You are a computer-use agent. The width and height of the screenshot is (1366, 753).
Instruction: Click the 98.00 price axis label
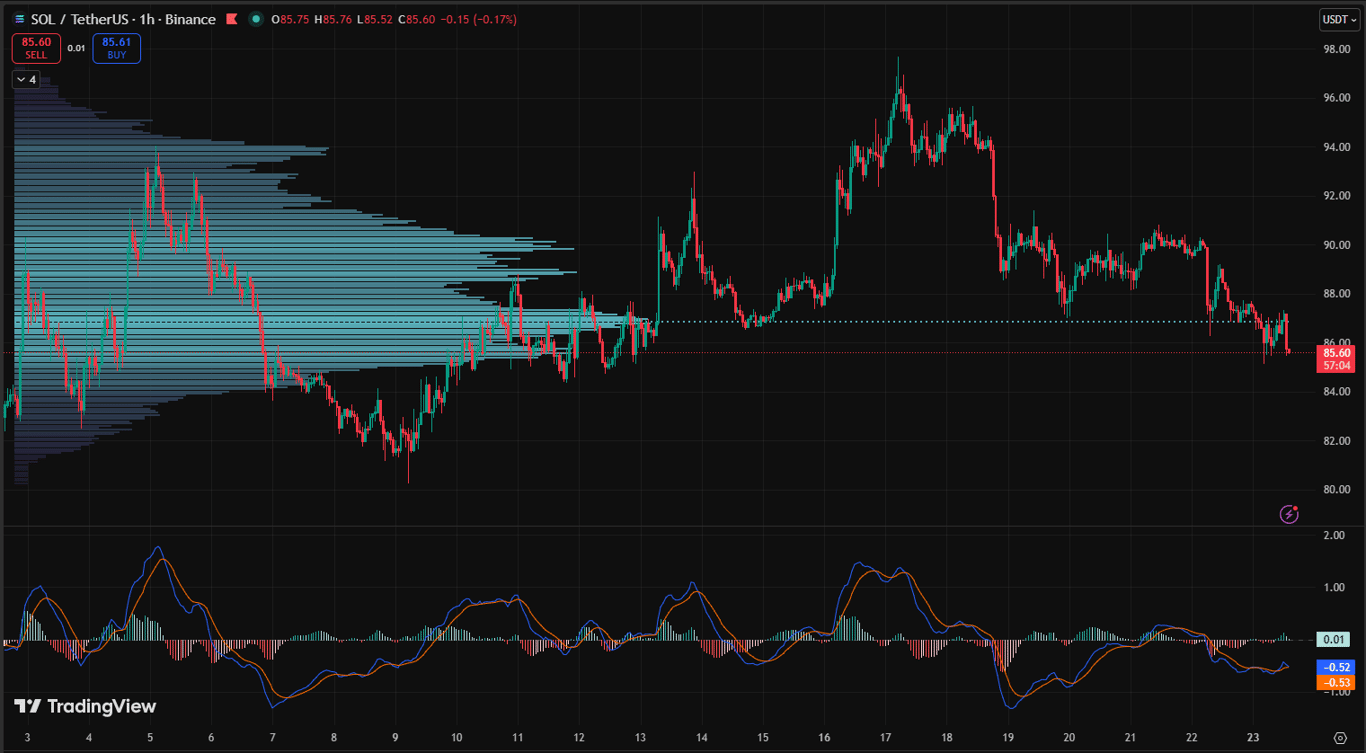(1336, 49)
